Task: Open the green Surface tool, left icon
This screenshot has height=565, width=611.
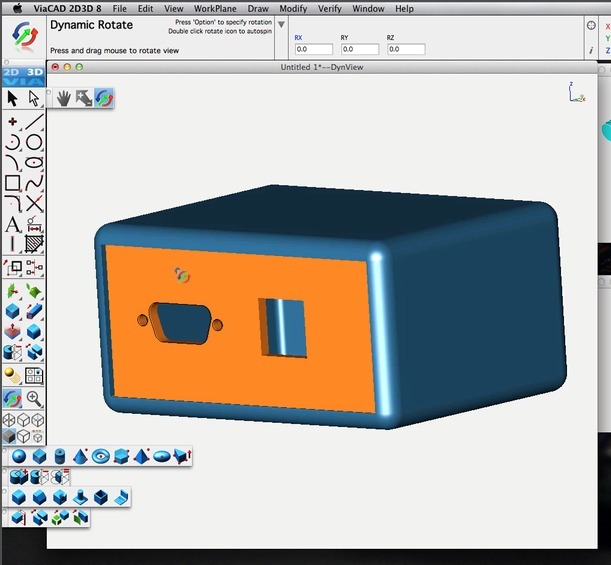Action: click(x=12, y=291)
